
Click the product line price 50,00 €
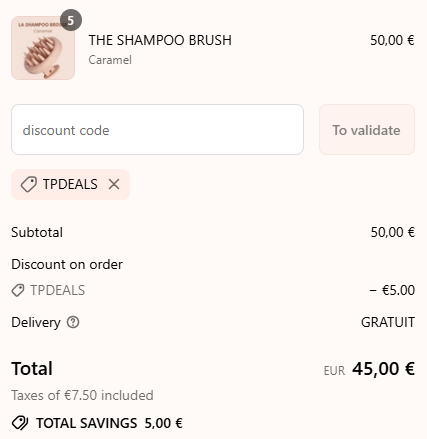click(392, 40)
